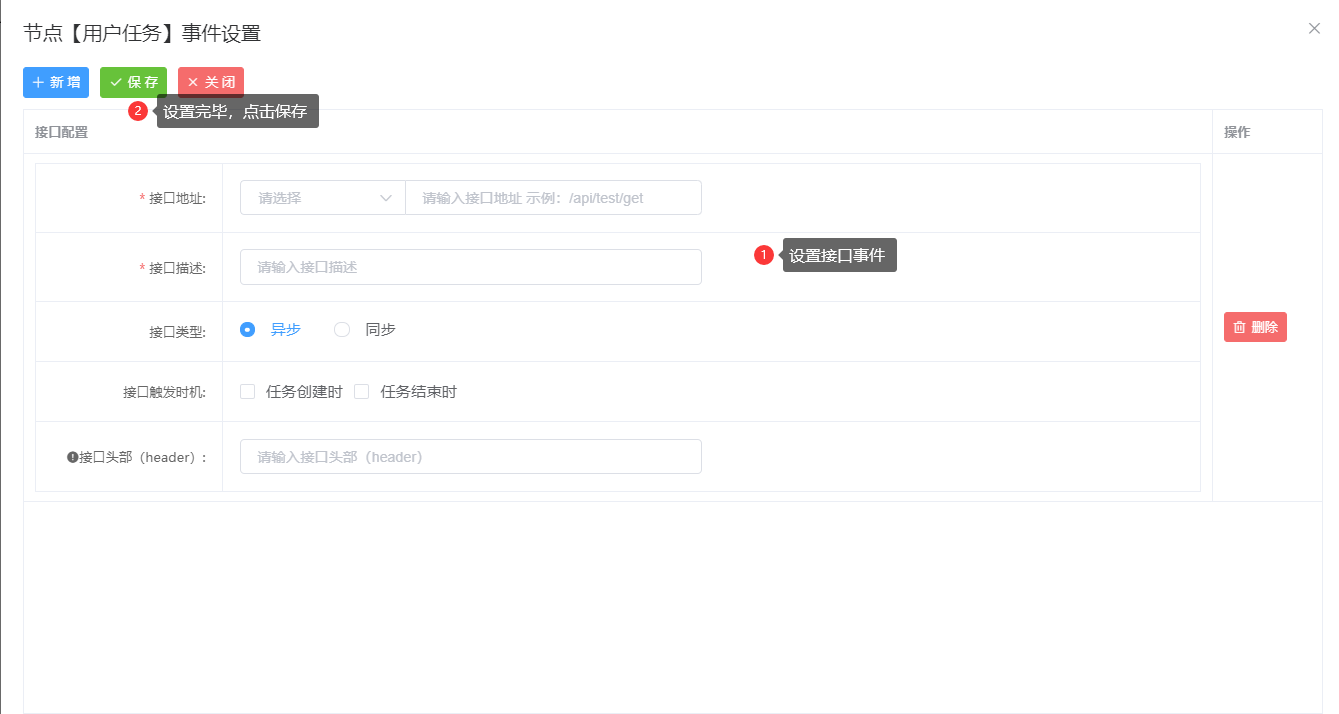Click the red 关闭 close button
1339x714 pixels.
pos(211,82)
